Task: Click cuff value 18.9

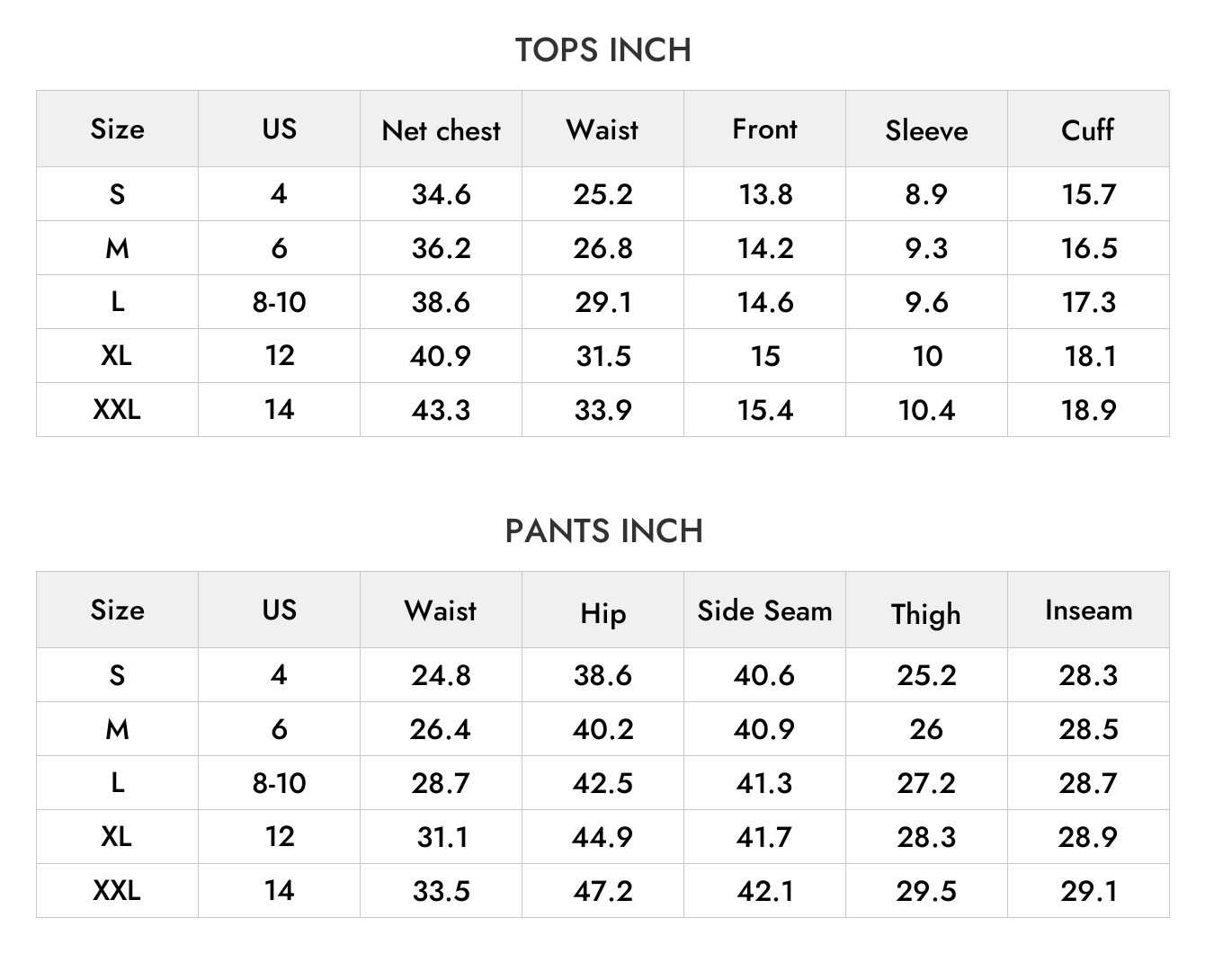Action: point(1088,410)
